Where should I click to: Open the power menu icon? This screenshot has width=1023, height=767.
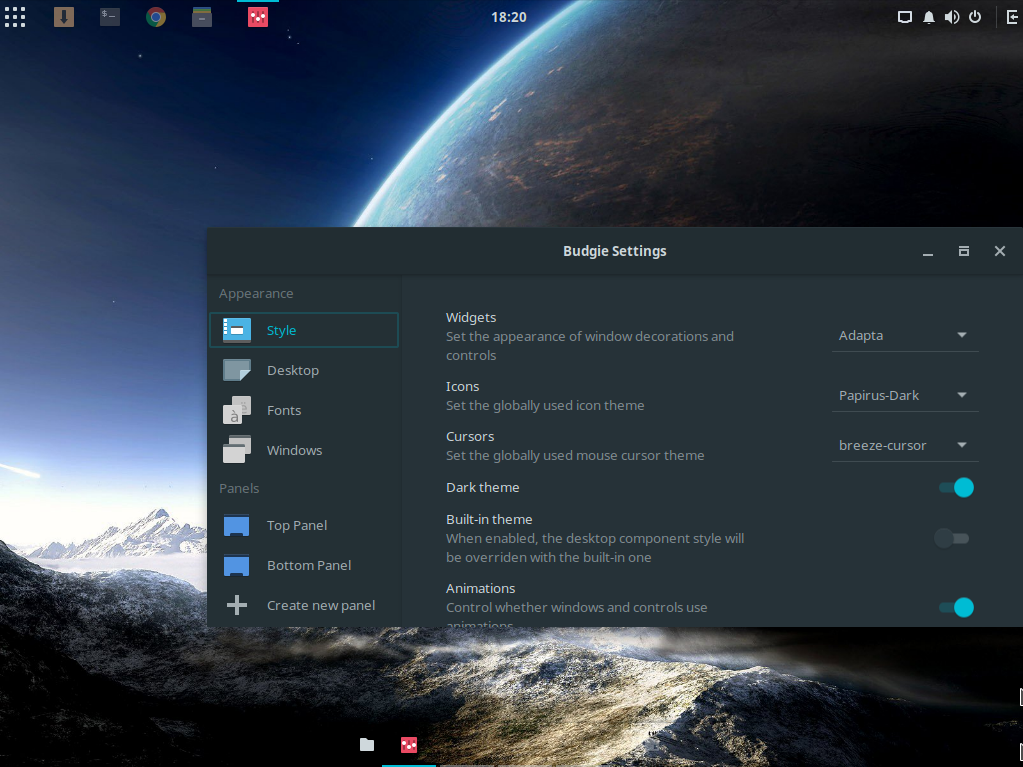click(975, 17)
